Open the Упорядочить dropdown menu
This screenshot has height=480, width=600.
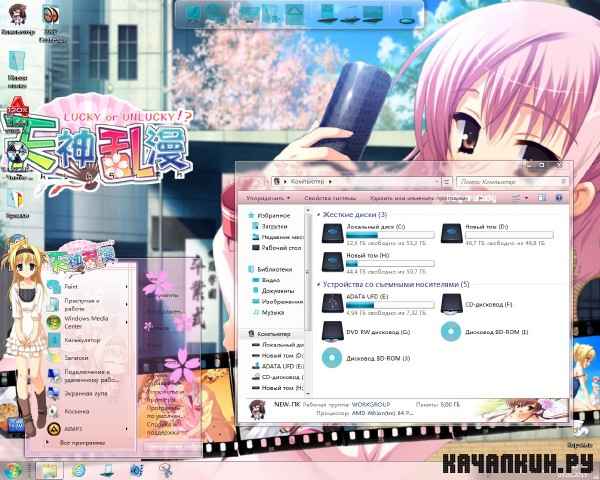coord(268,198)
